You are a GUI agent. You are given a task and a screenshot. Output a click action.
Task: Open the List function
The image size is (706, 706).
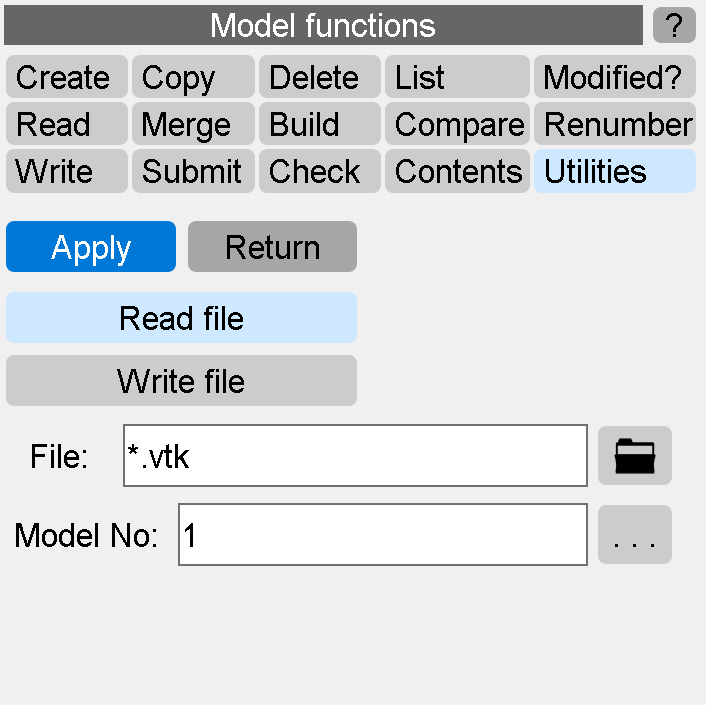tap(456, 78)
